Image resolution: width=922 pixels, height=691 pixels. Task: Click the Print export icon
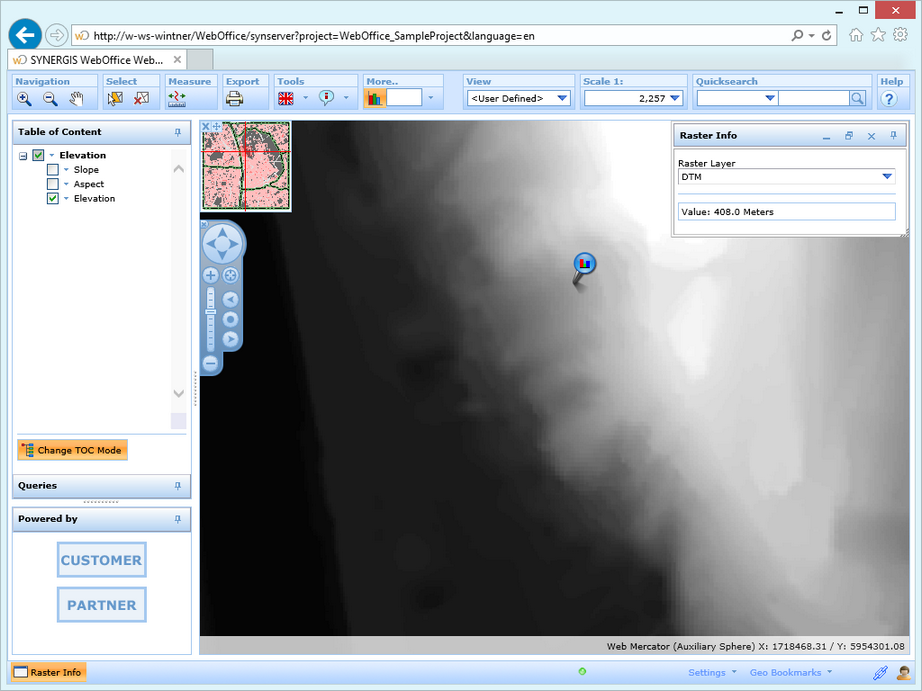(x=234, y=99)
